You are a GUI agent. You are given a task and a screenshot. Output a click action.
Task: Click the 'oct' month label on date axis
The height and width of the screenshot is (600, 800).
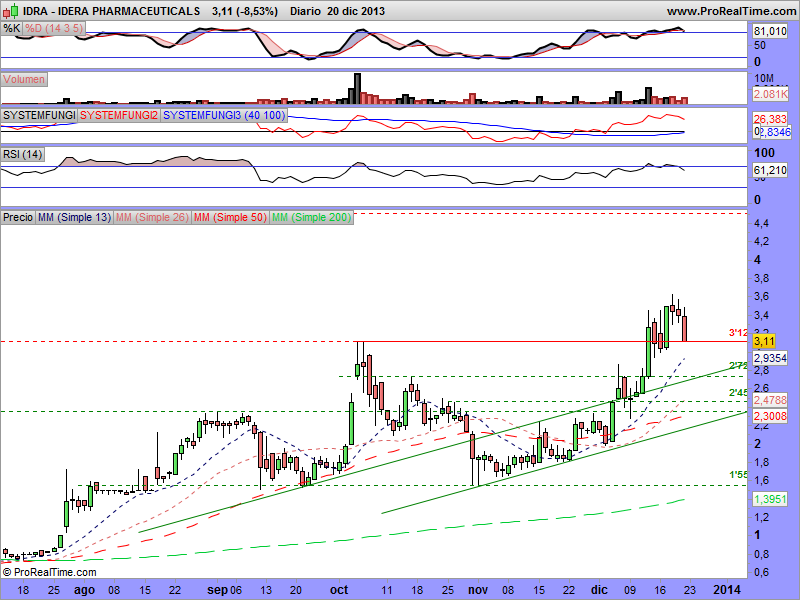coord(339,590)
